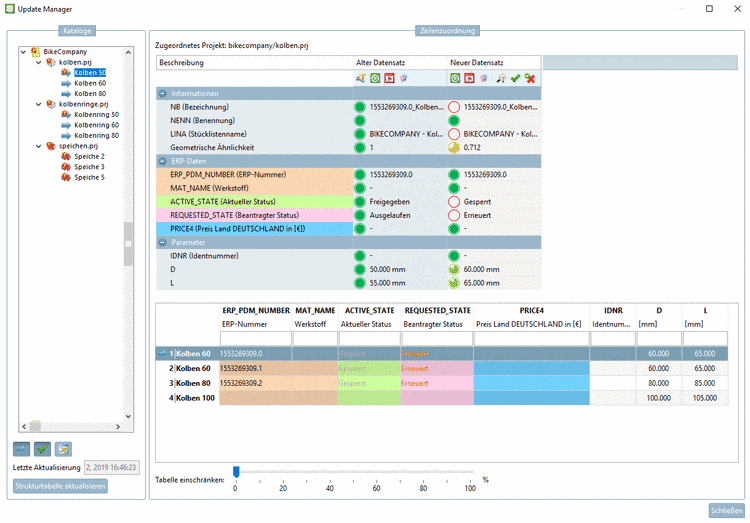Screen dimensions: 750x523
Task: Select Kolben 80 in catalog tree
Action: click(90, 94)
